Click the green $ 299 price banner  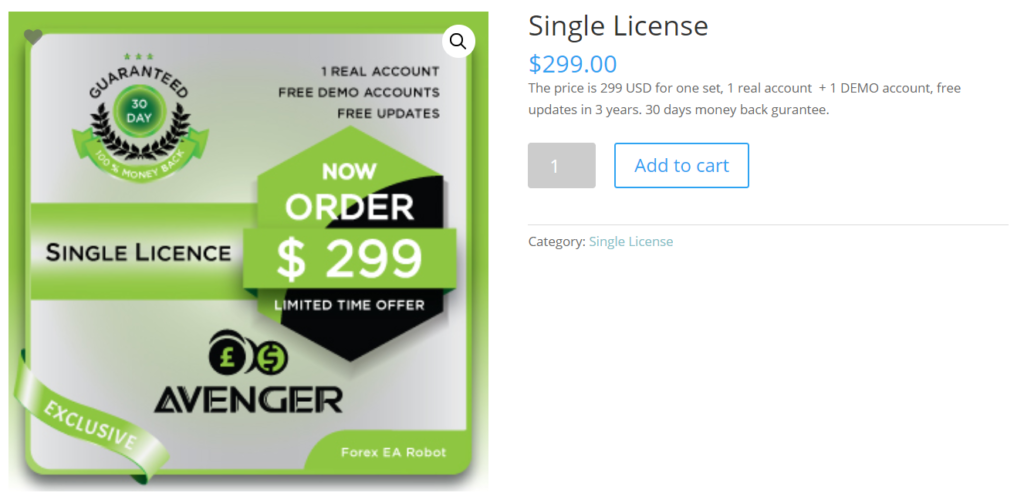[350, 259]
